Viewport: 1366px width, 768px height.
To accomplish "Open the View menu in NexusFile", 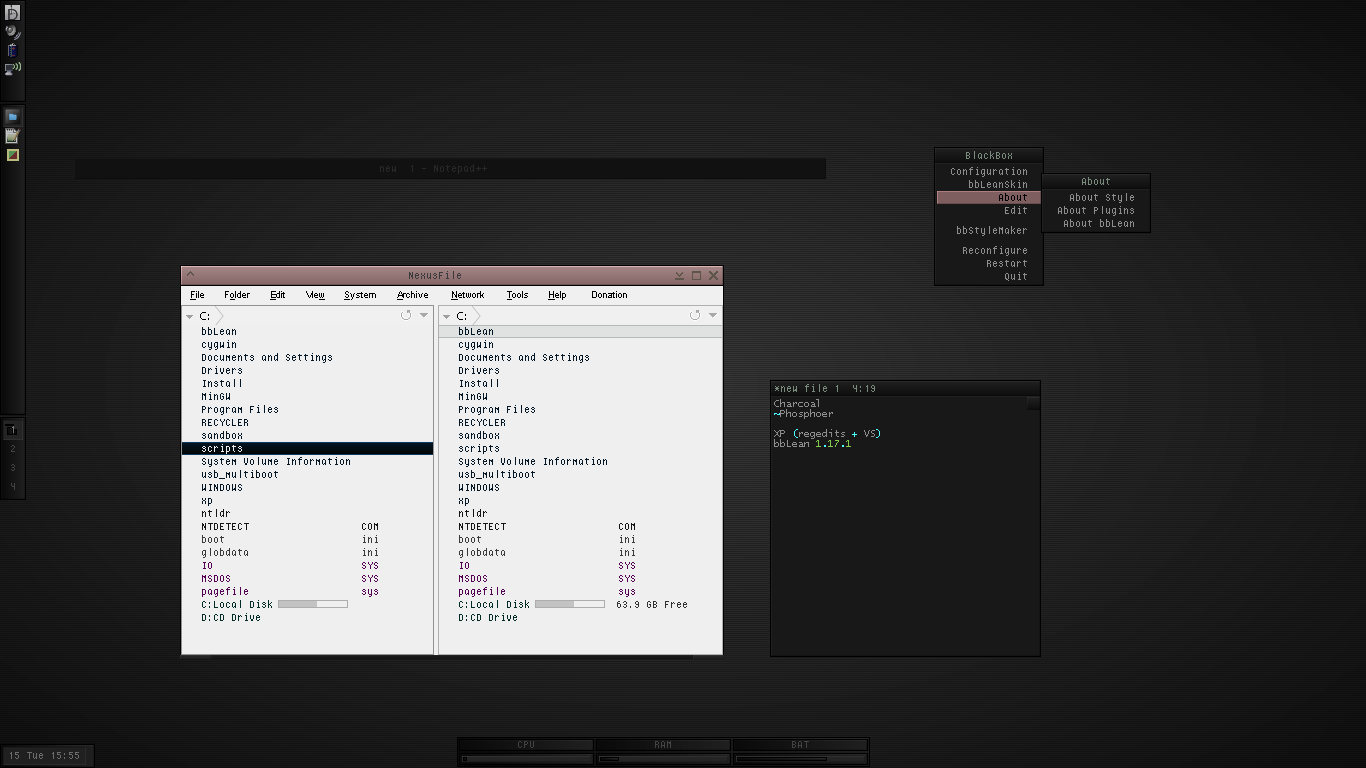I will click(x=315, y=295).
